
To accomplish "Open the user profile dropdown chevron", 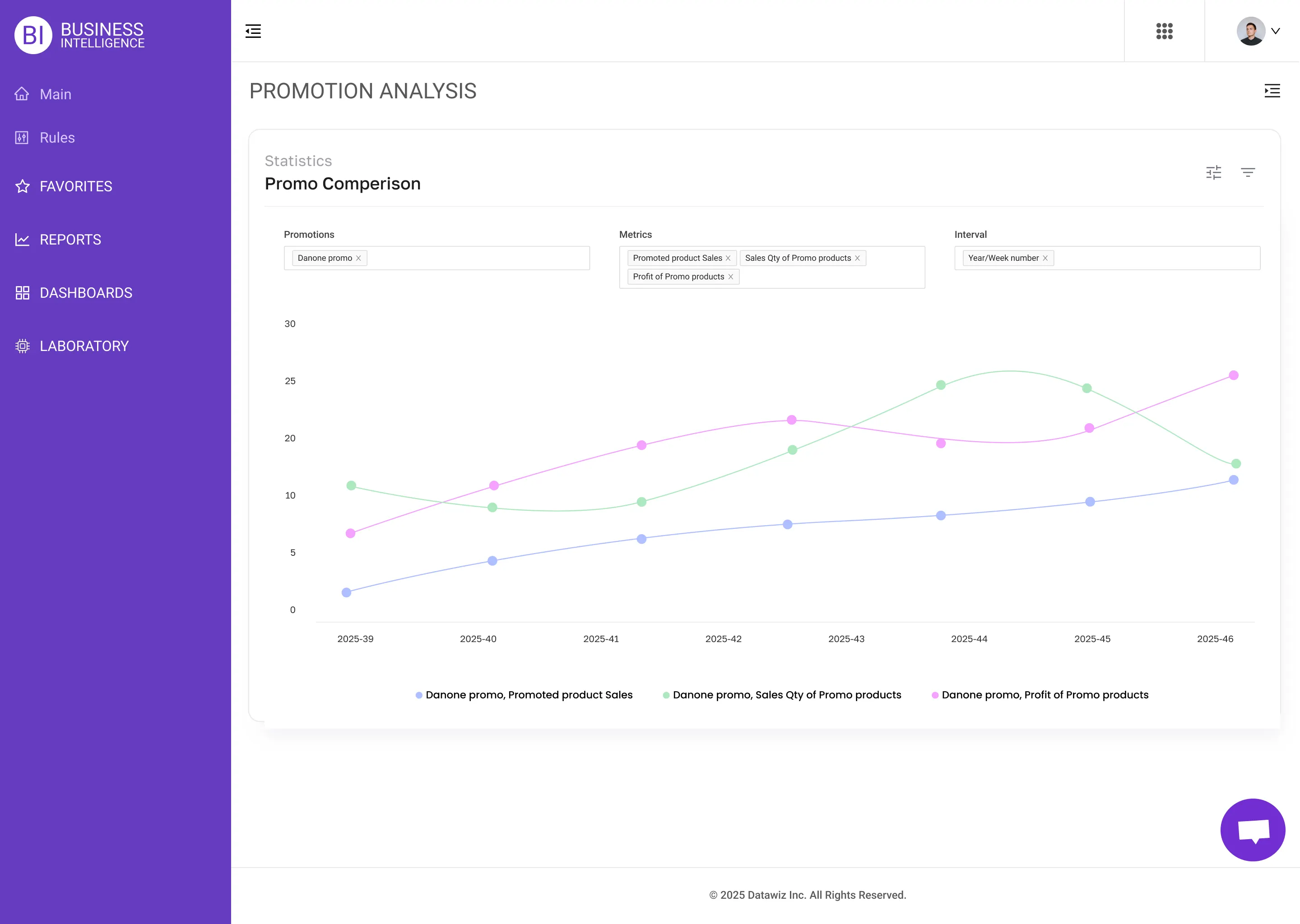I will tap(1275, 31).
